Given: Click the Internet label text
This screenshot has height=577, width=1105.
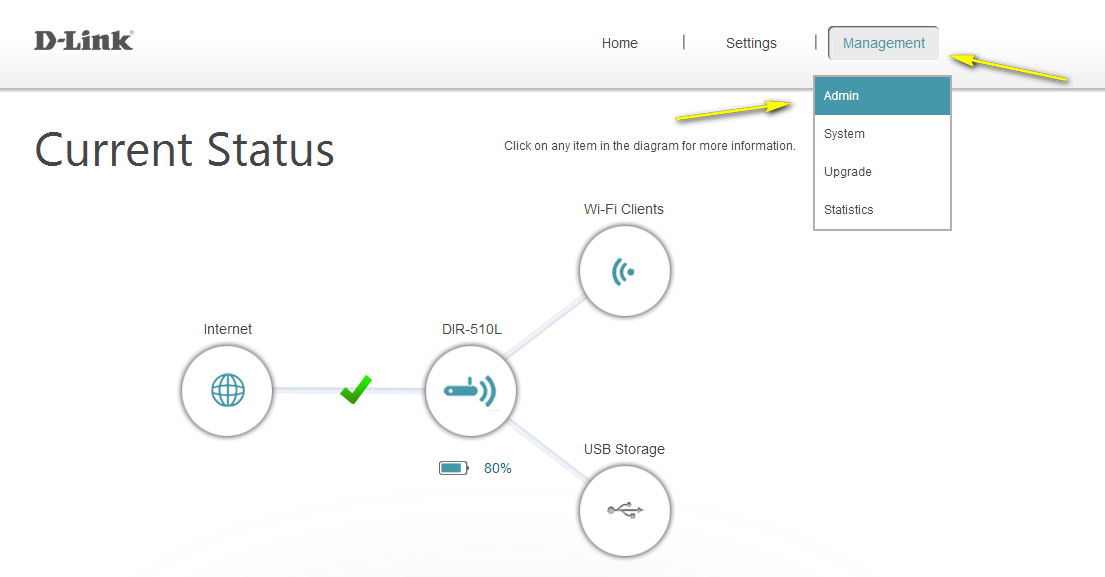Looking at the screenshot, I should click(228, 329).
